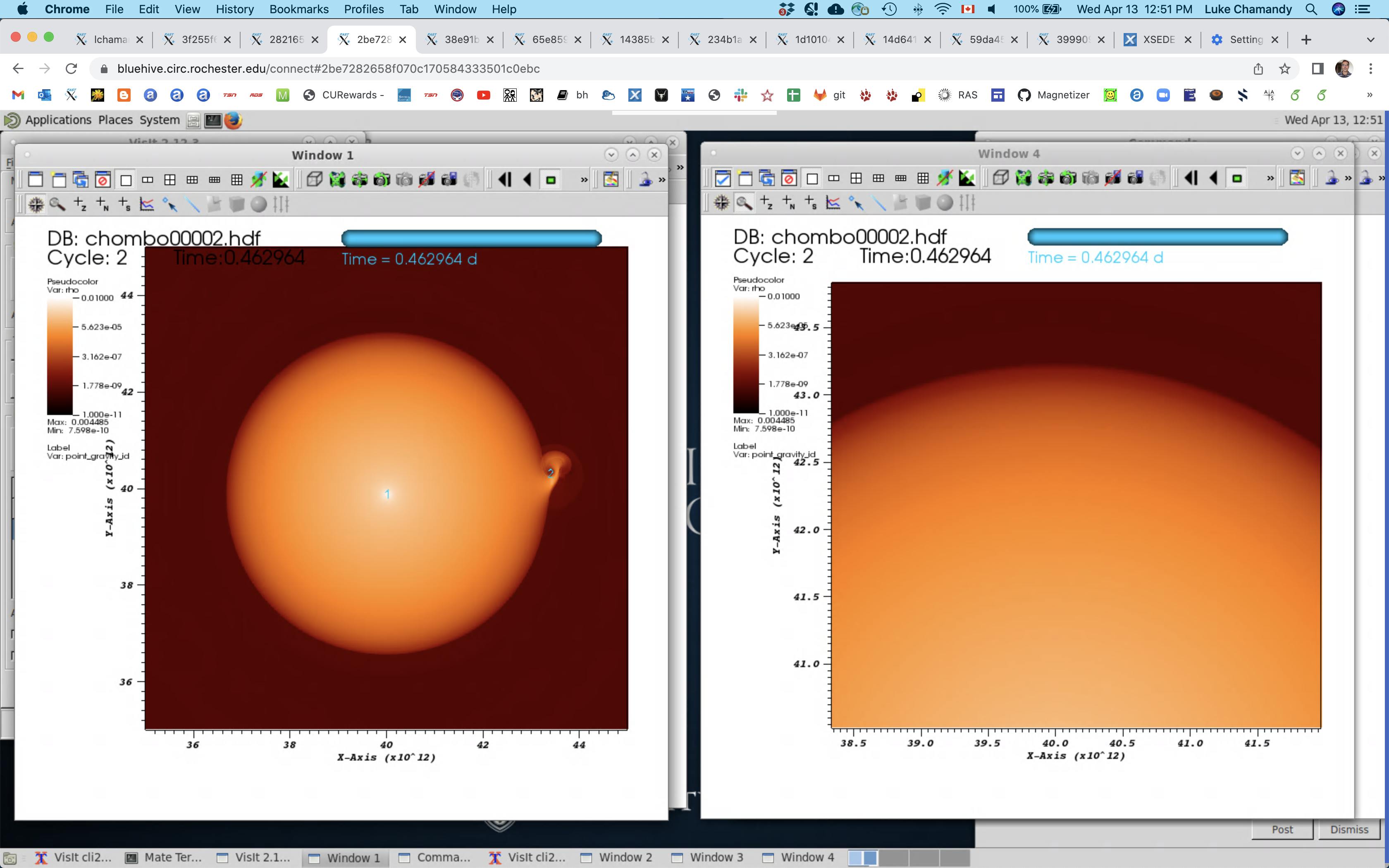Open Chrome Bookmarks menu
Image resolution: width=1389 pixels, height=868 pixels.
coord(299,9)
